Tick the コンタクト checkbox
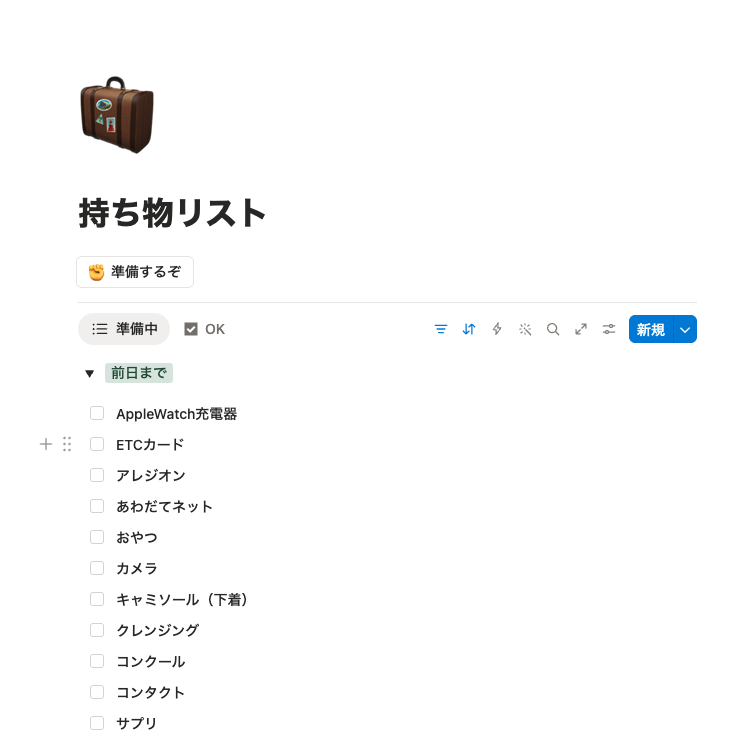This screenshot has width=729, height=739. pos(97,692)
